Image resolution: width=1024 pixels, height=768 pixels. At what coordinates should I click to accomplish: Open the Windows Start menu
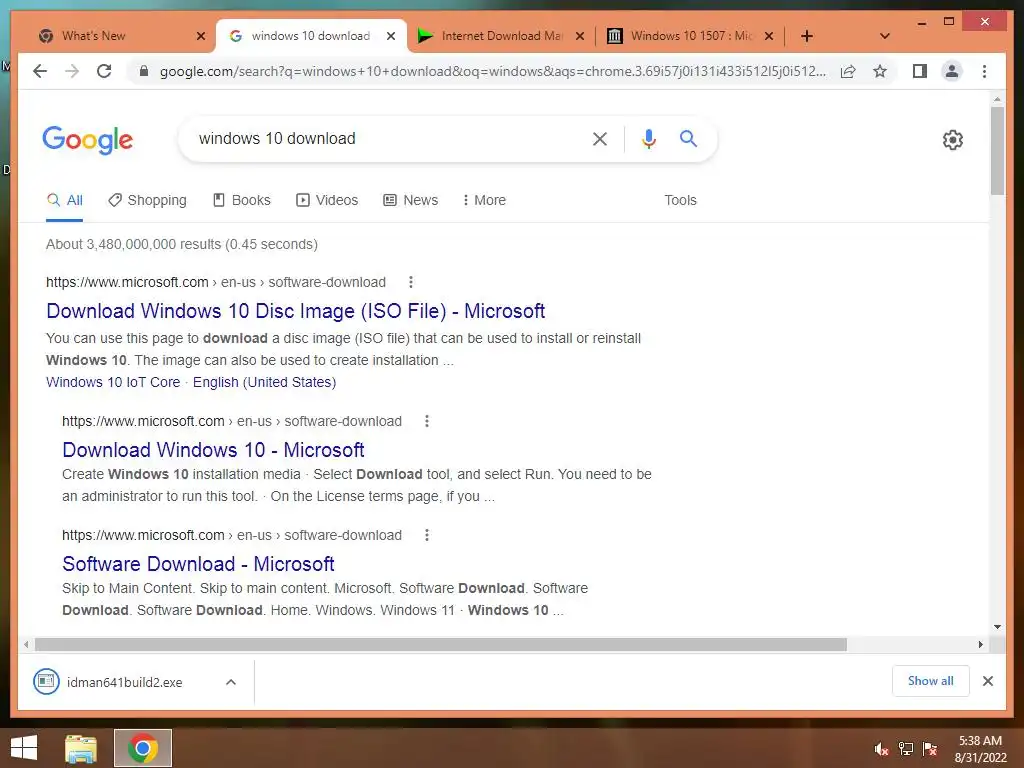point(24,748)
